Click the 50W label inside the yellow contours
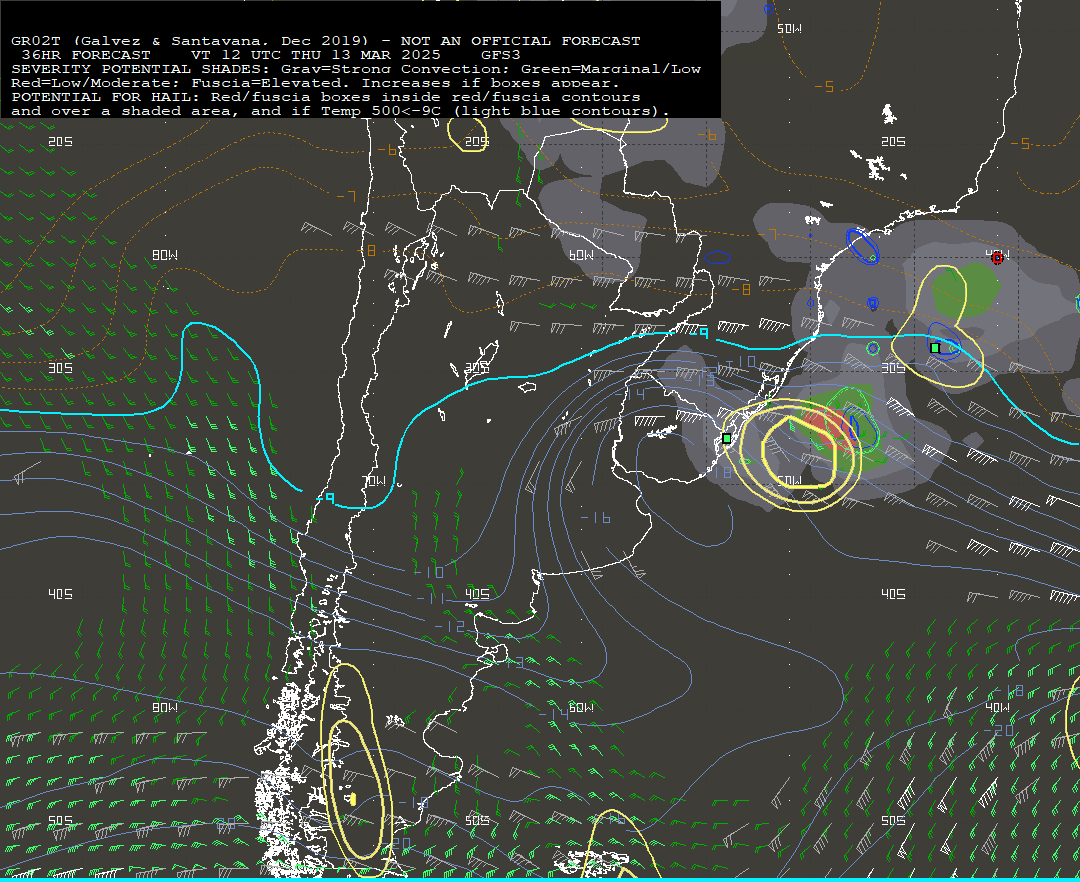This screenshot has height=882, width=1080. (789, 481)
